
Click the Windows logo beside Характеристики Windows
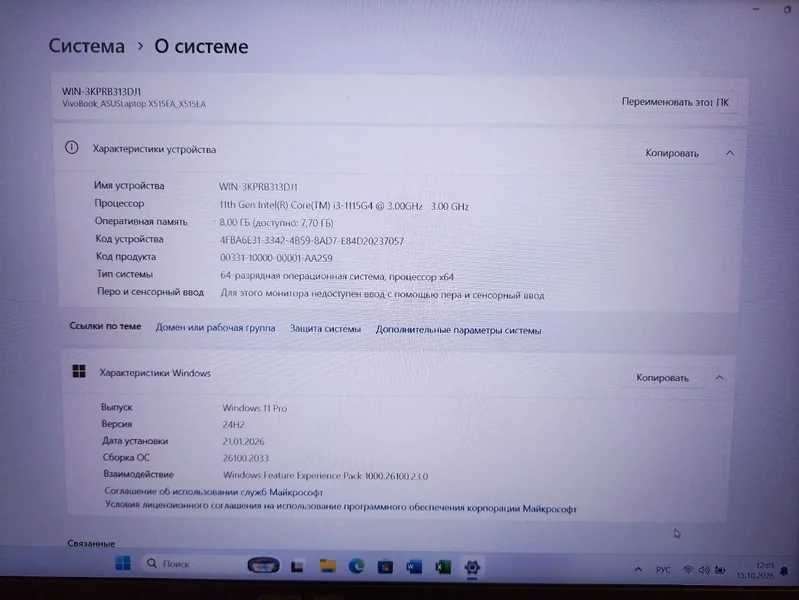click(x=79, y=371)
